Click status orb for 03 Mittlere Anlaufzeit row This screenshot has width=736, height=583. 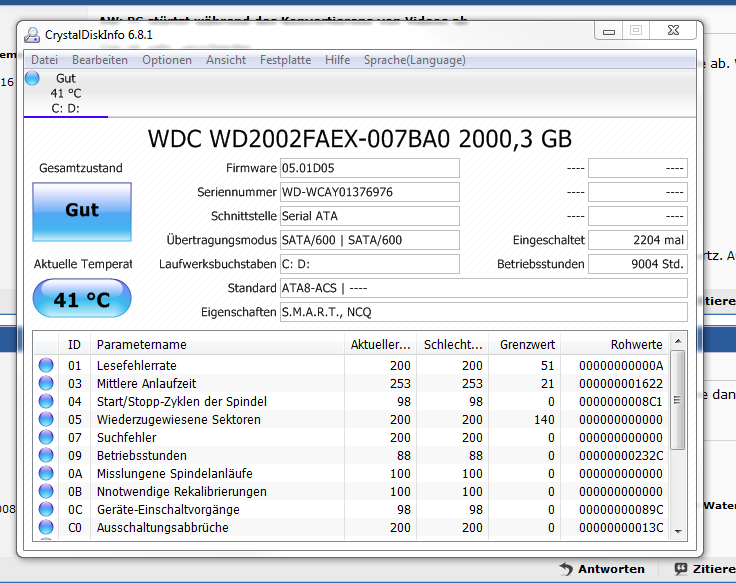pos(46,383)
